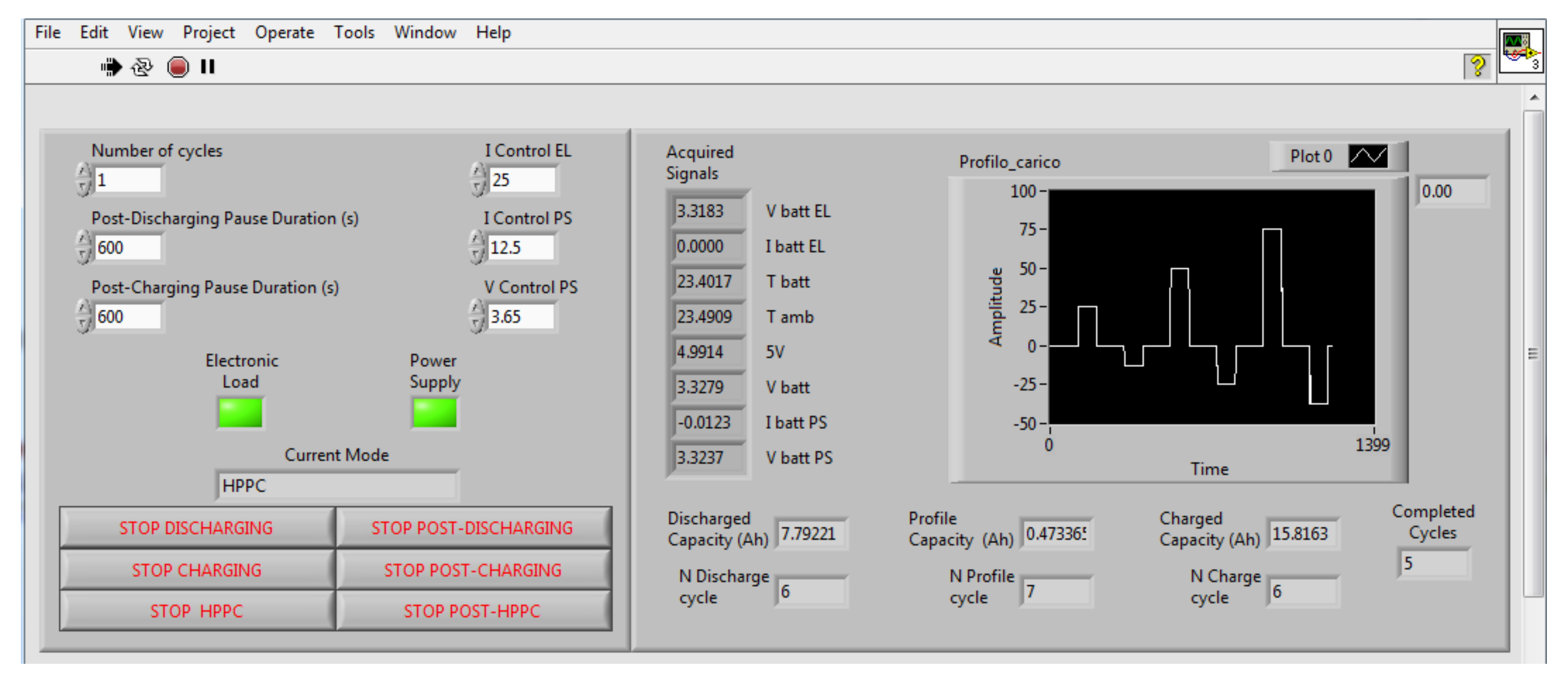
Task: Open the View menu
Action: (x=145, y=32)
